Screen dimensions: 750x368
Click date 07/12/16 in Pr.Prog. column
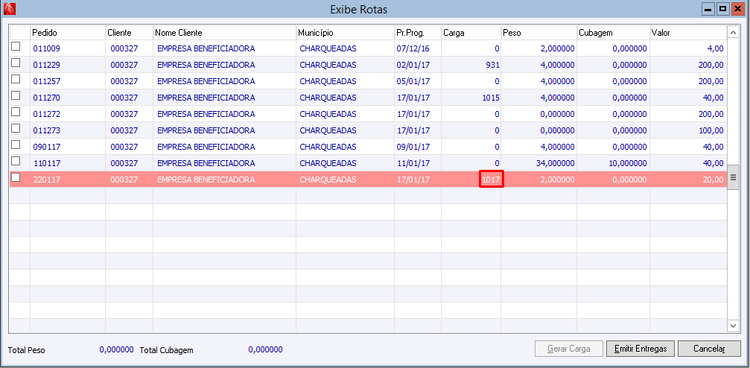click(413, 48)
